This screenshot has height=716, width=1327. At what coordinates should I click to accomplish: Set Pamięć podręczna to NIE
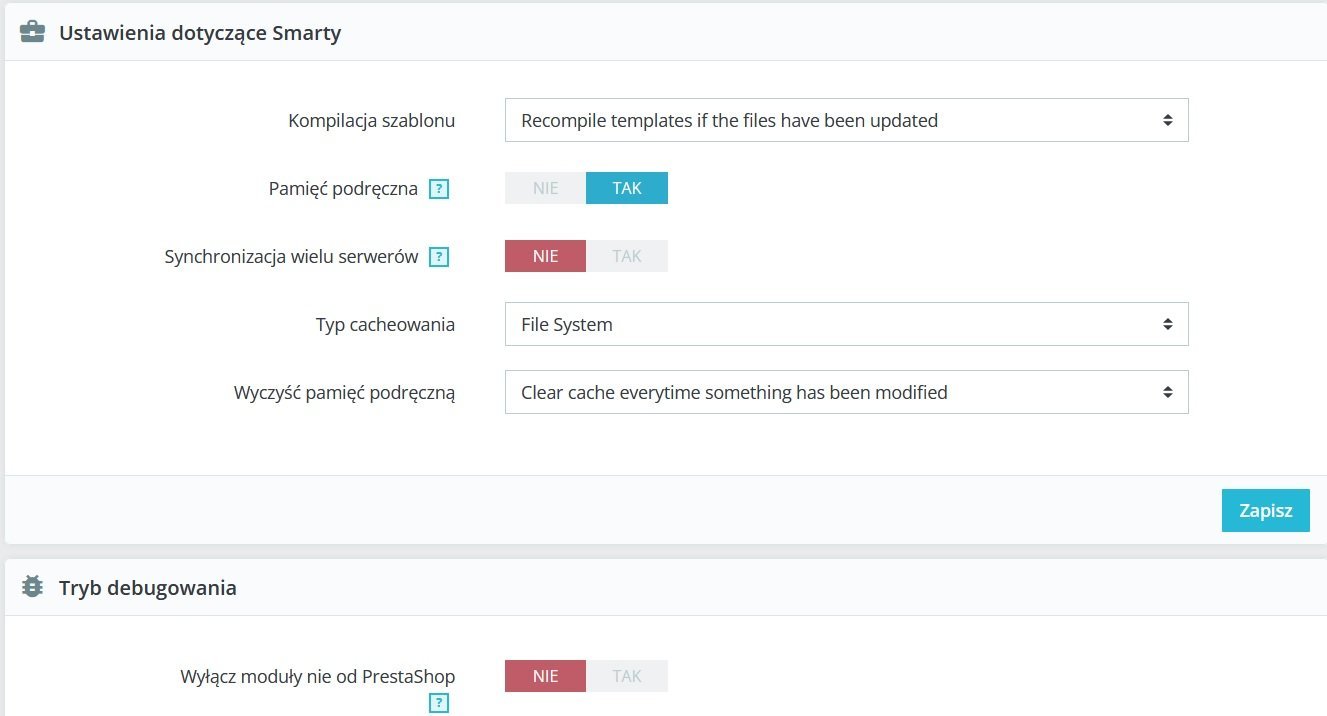tap(545, 188)
